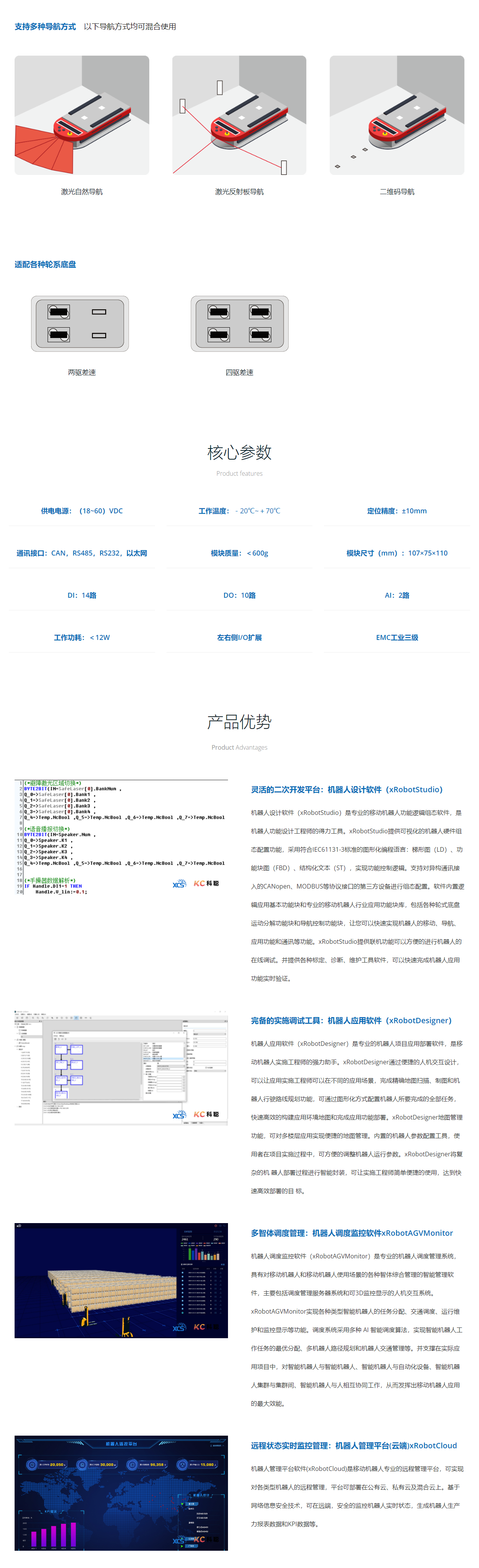Click the EMC工业三级 parameter item
Viewport: 479px width, 1568px height.
click(x=397, y=637)
